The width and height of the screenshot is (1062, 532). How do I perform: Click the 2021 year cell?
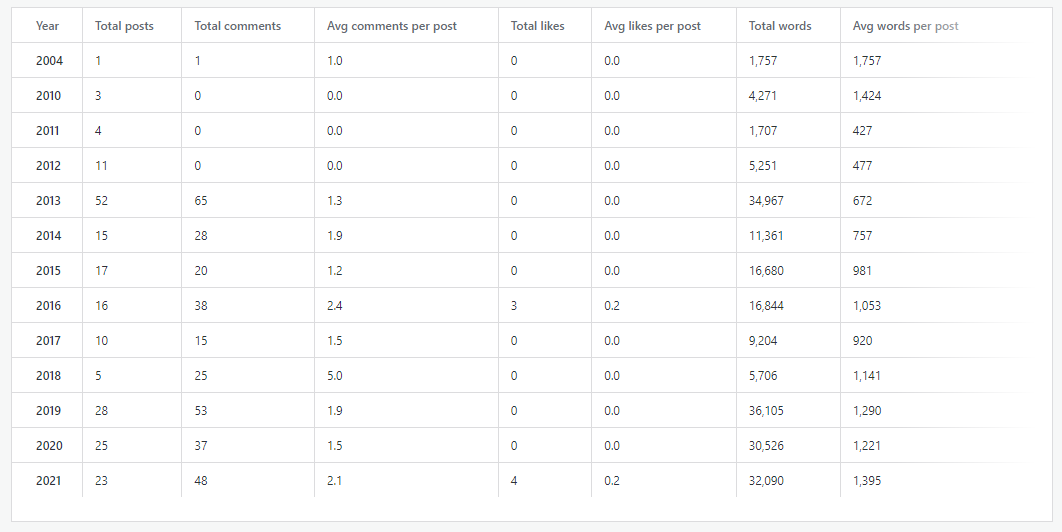[49, 481]
